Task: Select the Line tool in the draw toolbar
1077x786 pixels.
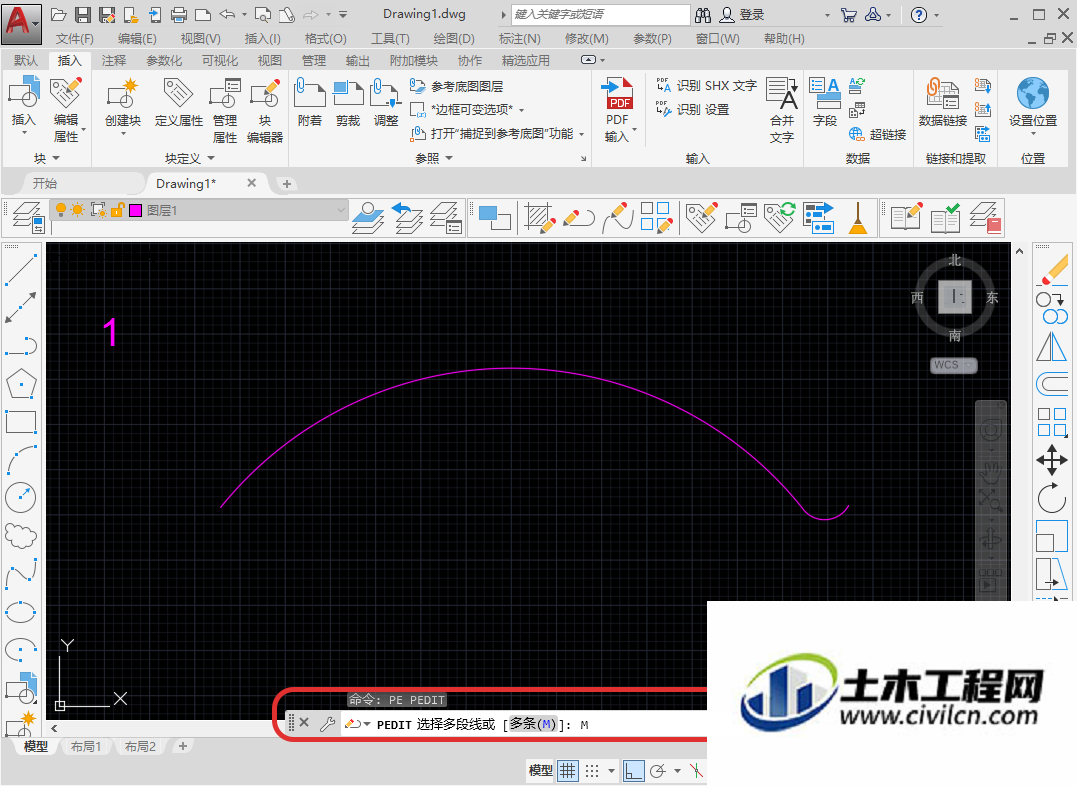Action: tap(21, 269)
